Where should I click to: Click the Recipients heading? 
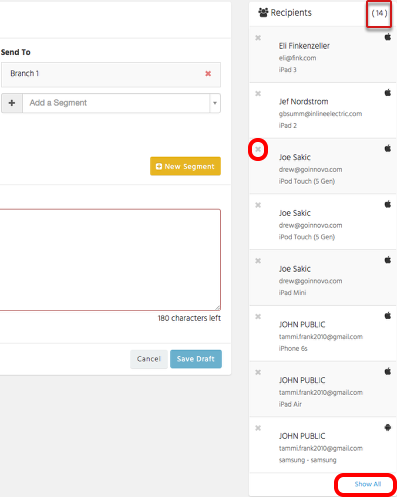(291, 13)
